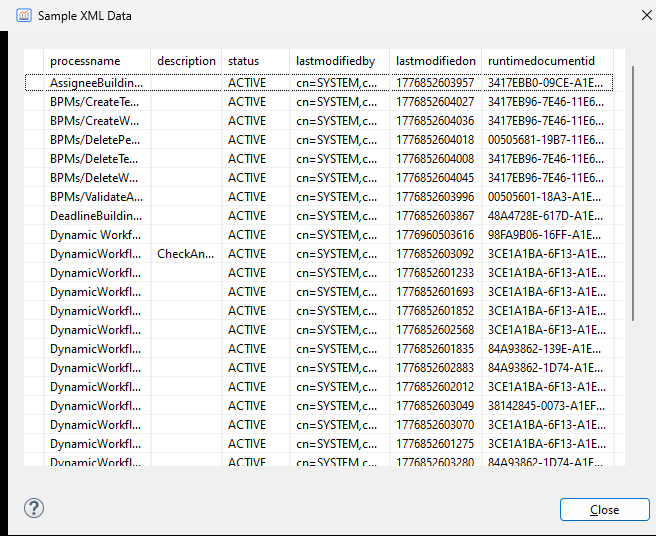
Task: Select the lastmodifiedby column header
Action: (340, 61)
